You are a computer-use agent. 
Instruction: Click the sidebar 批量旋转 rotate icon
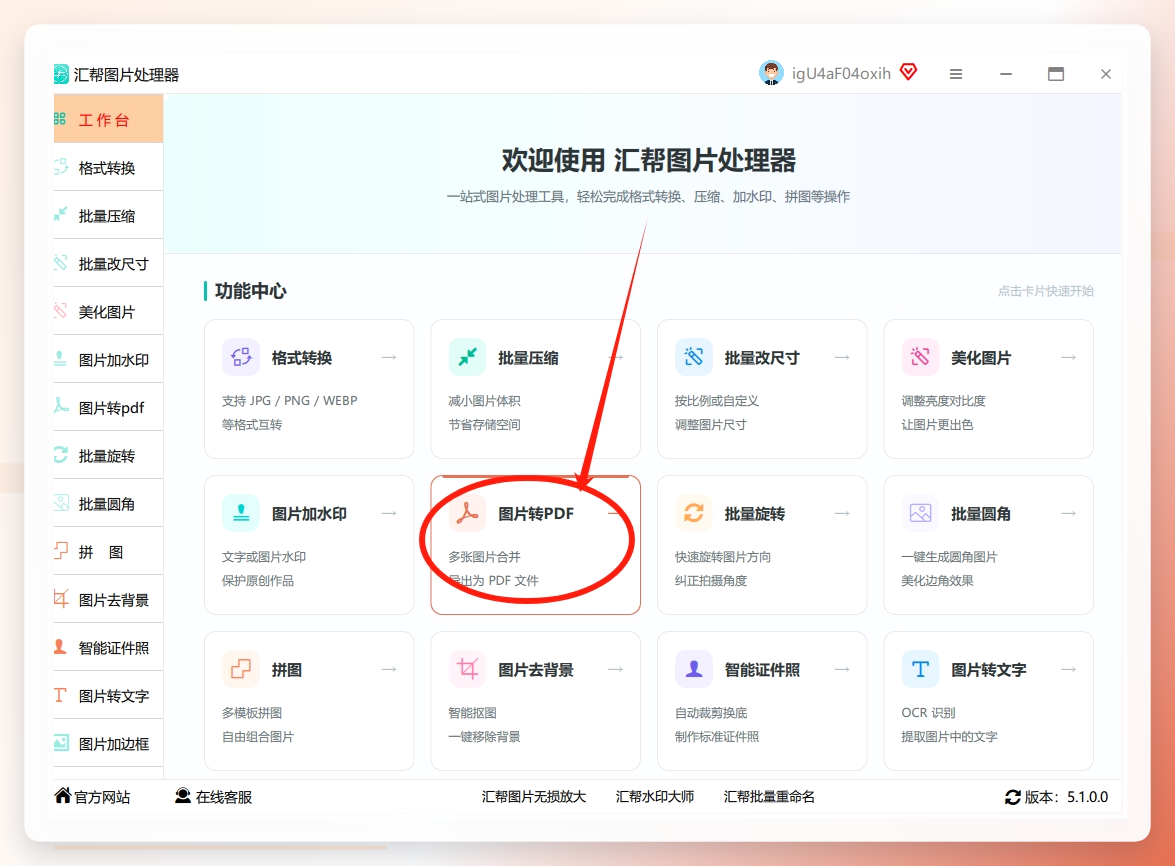[x=61, y=455]
